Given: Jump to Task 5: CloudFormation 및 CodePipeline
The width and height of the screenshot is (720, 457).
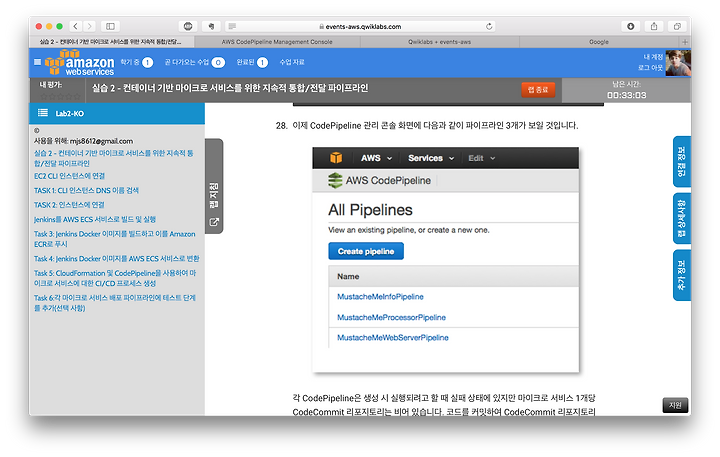Looking at the screenshot, I should coord(115,278).
